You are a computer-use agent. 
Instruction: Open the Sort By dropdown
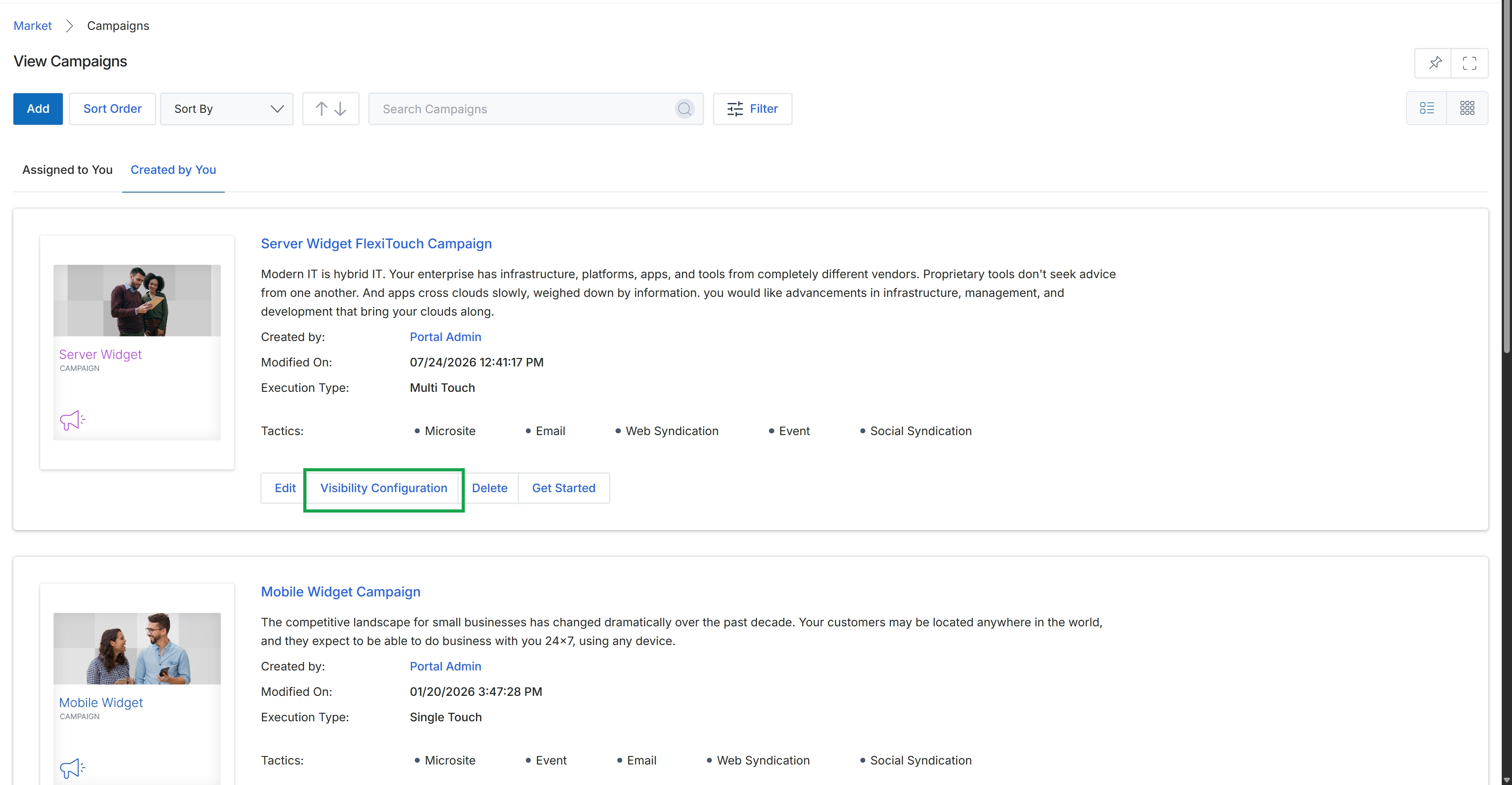tap(227, 108)
